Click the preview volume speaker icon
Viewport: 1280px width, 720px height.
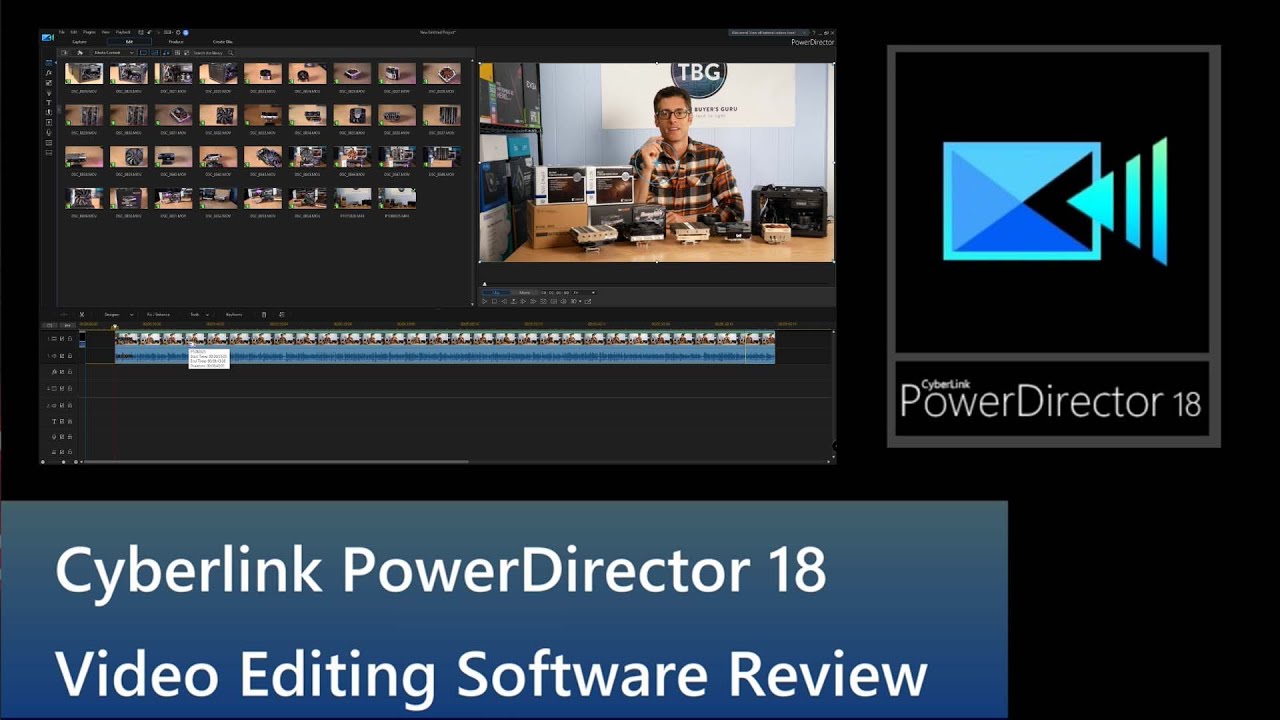[x=563, y=301]
